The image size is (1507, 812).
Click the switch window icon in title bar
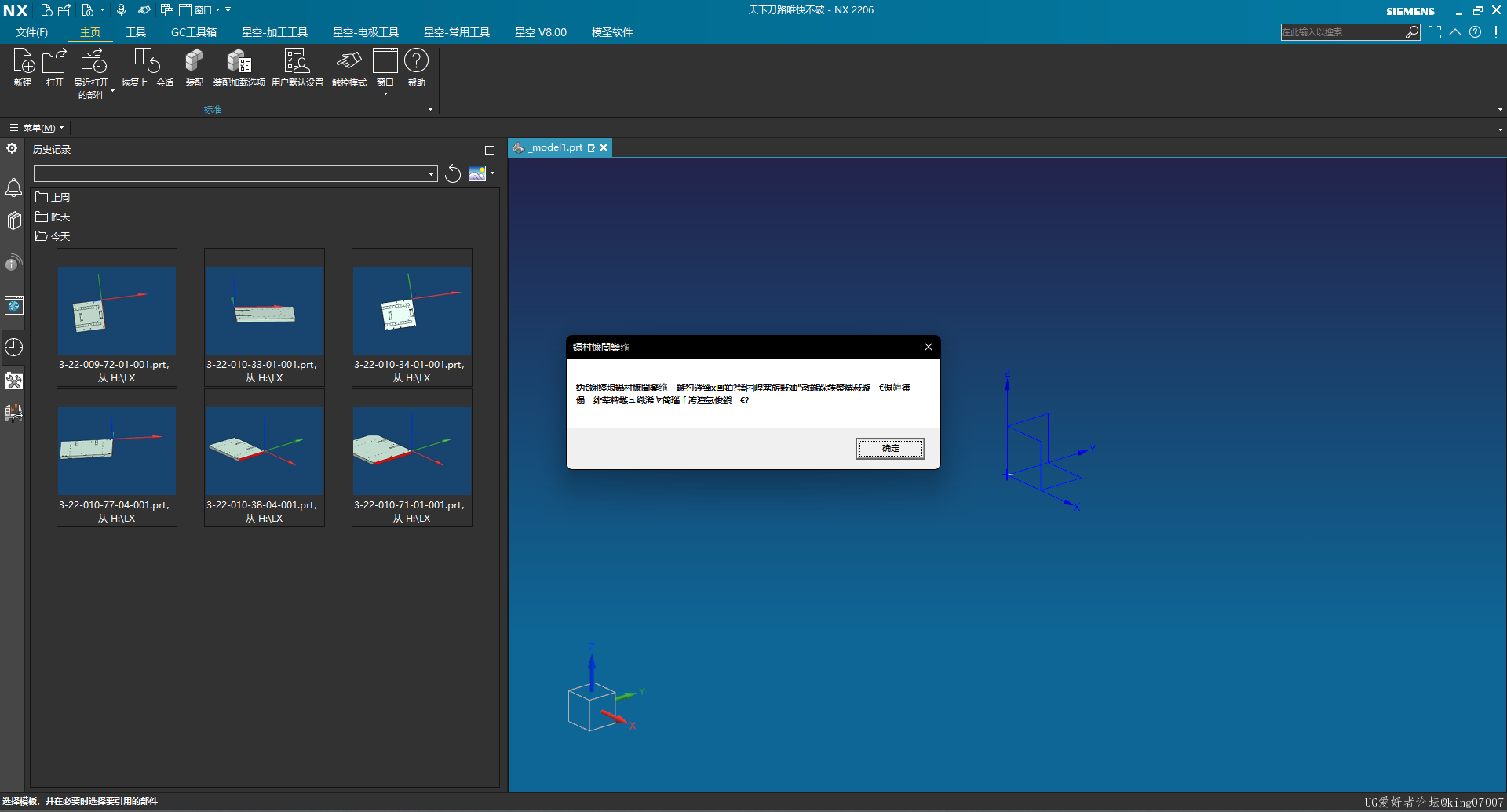click(166, 10)
